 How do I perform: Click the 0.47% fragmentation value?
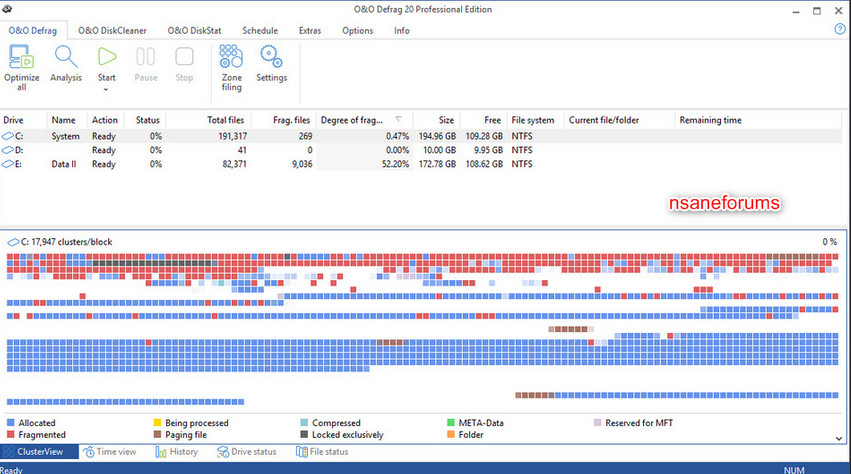click(397, 136)
